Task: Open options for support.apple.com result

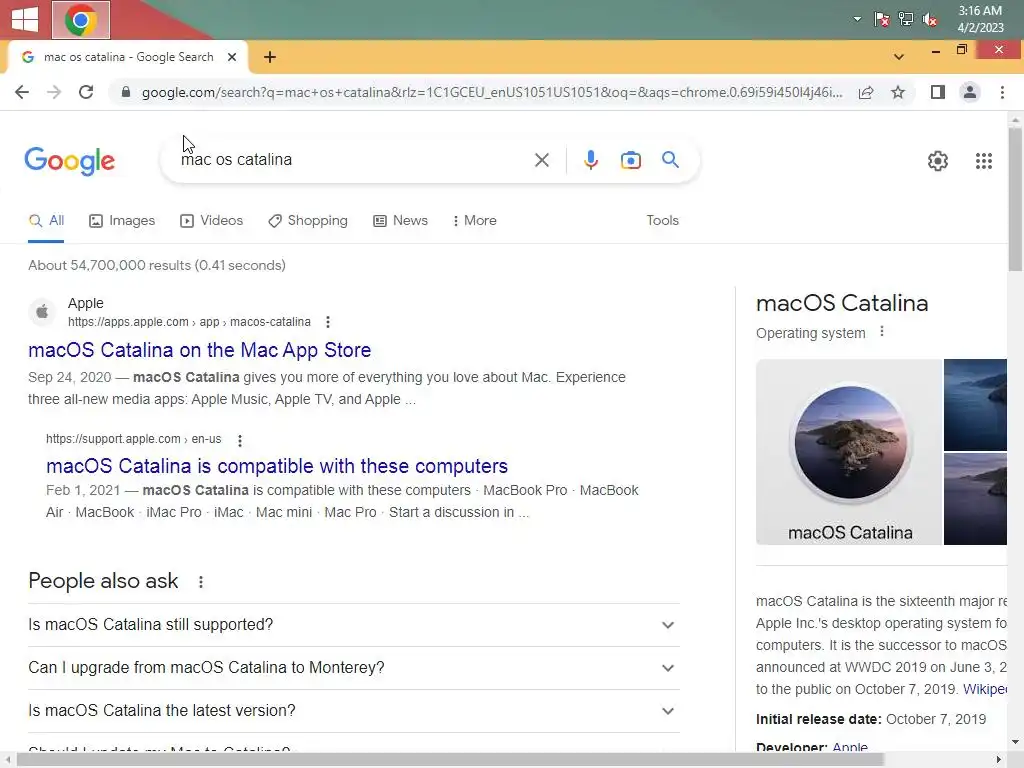Action: [240, 441]
